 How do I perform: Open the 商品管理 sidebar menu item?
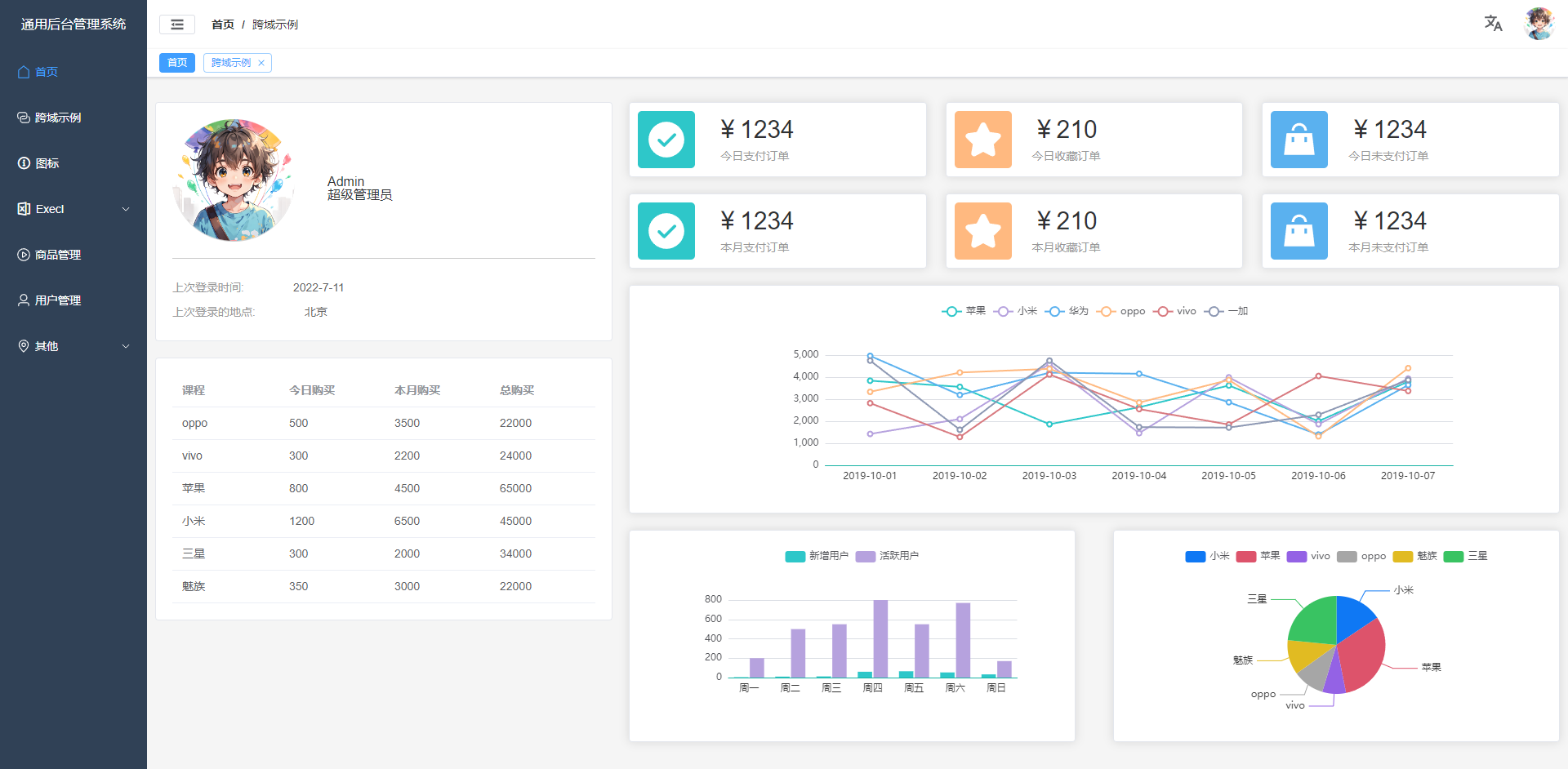click(57, 255)
